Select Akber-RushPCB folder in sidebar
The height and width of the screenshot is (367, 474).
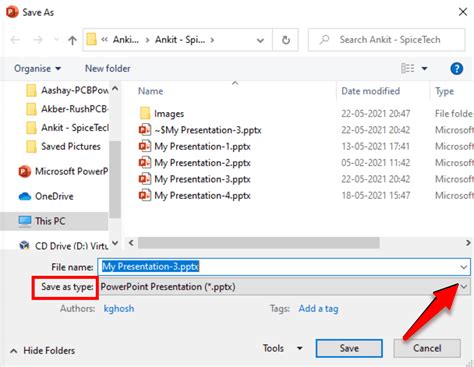tap(67, 109)
